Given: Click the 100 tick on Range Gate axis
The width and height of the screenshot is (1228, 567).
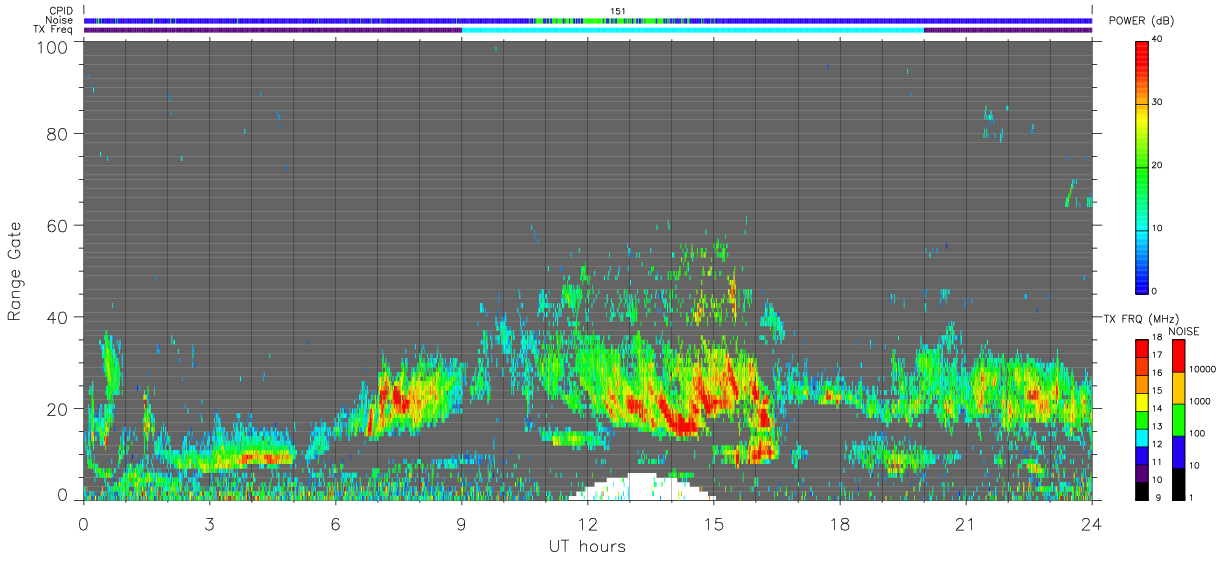Looking at the screenshot, I should pos(54,47).
